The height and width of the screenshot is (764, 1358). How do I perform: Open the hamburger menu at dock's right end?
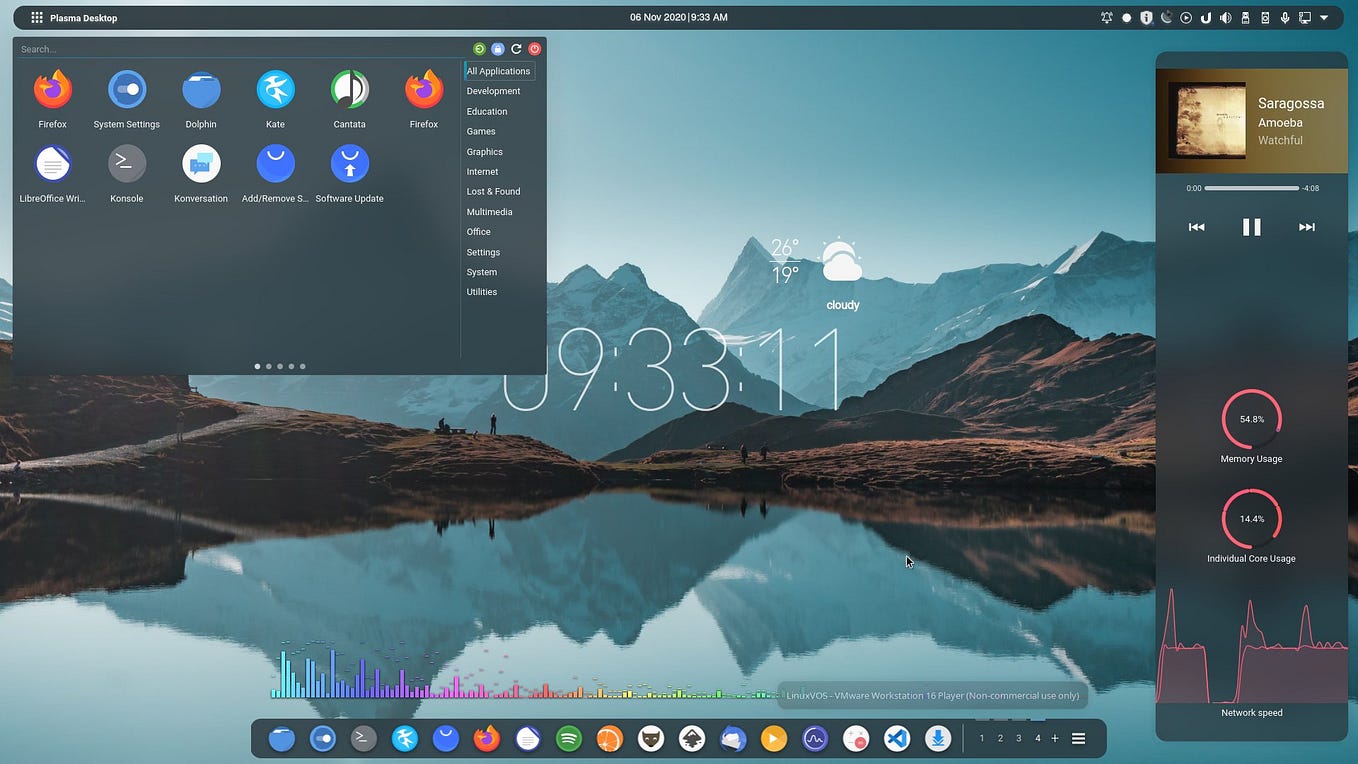pyautogui.click(x=1078, y=738)
